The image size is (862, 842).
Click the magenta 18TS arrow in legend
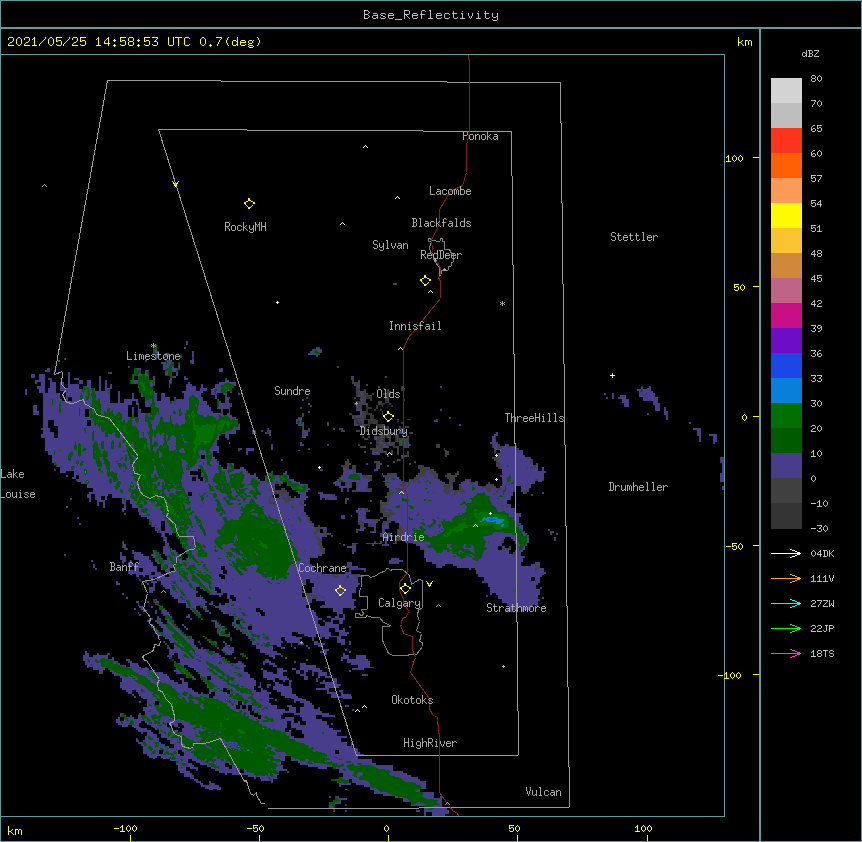(786, 653)
